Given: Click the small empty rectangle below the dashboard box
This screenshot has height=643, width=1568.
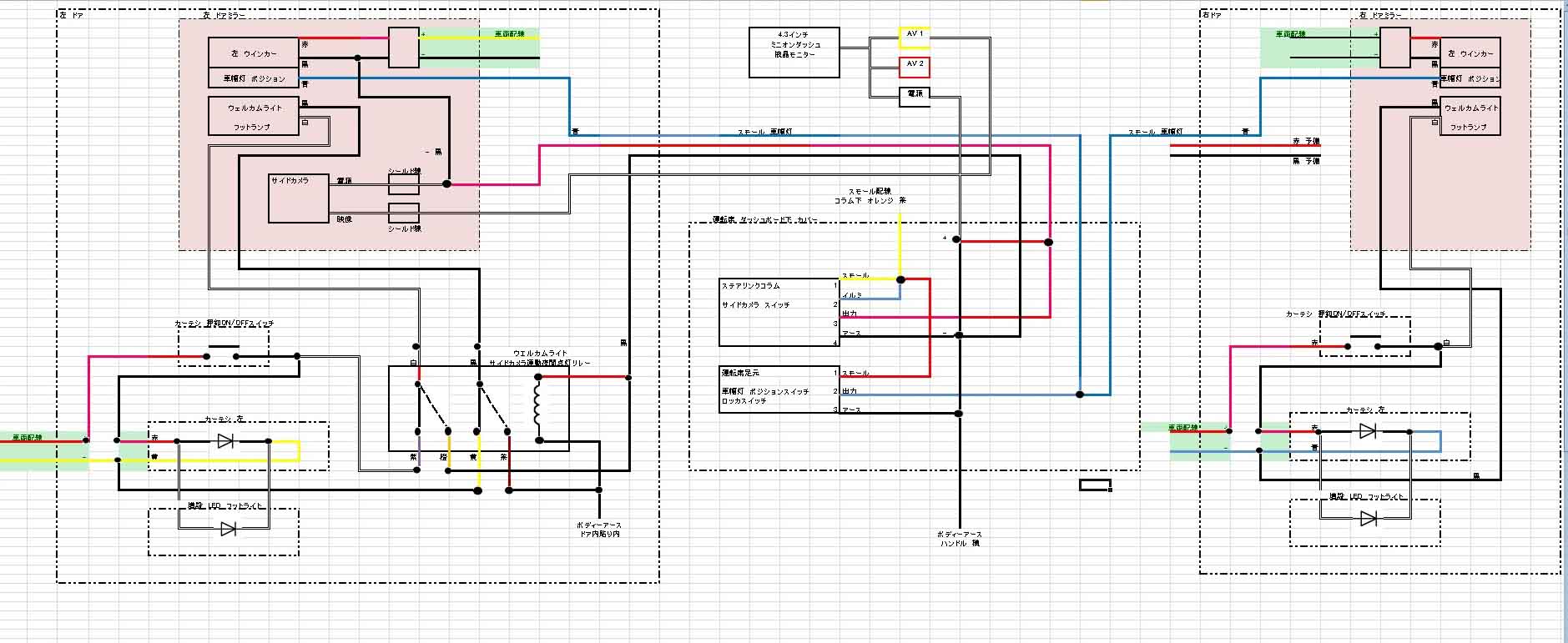Looking at the screenshot, I should (1095, 485).
